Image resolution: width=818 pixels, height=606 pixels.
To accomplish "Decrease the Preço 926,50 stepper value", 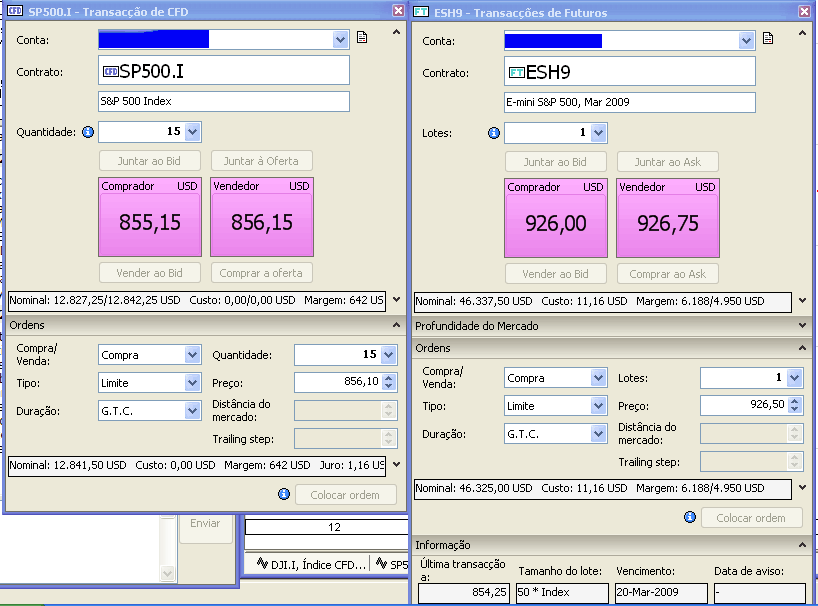I will pyautogui.click(x=795, y=409).
